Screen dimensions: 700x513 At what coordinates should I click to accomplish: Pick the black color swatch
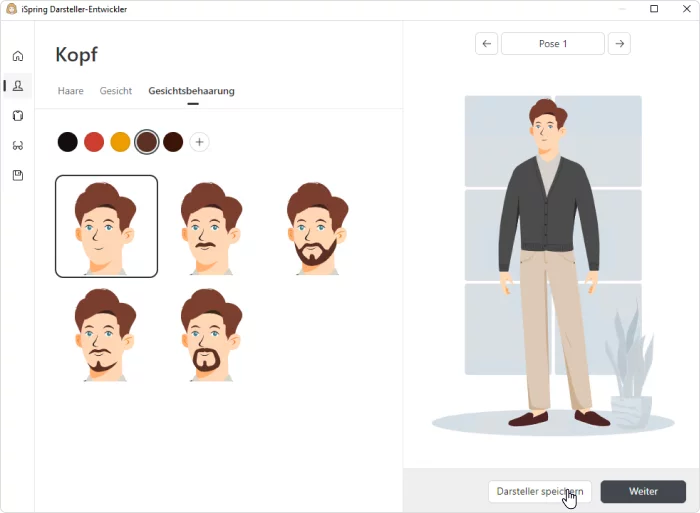67,142
